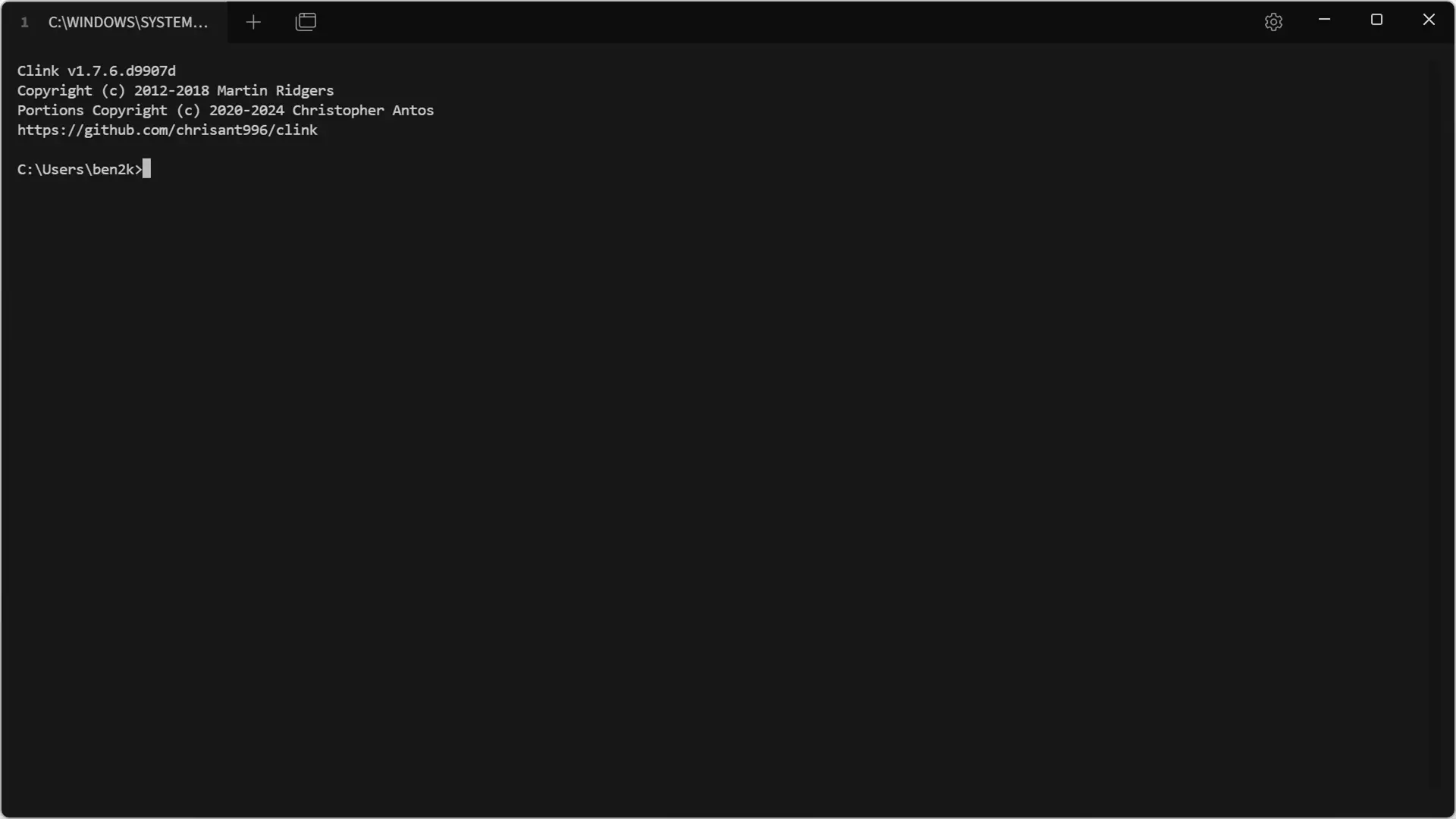The image size is (1456, 819).
Task: Open the tab overview window icon
Action: click(306, 22)
